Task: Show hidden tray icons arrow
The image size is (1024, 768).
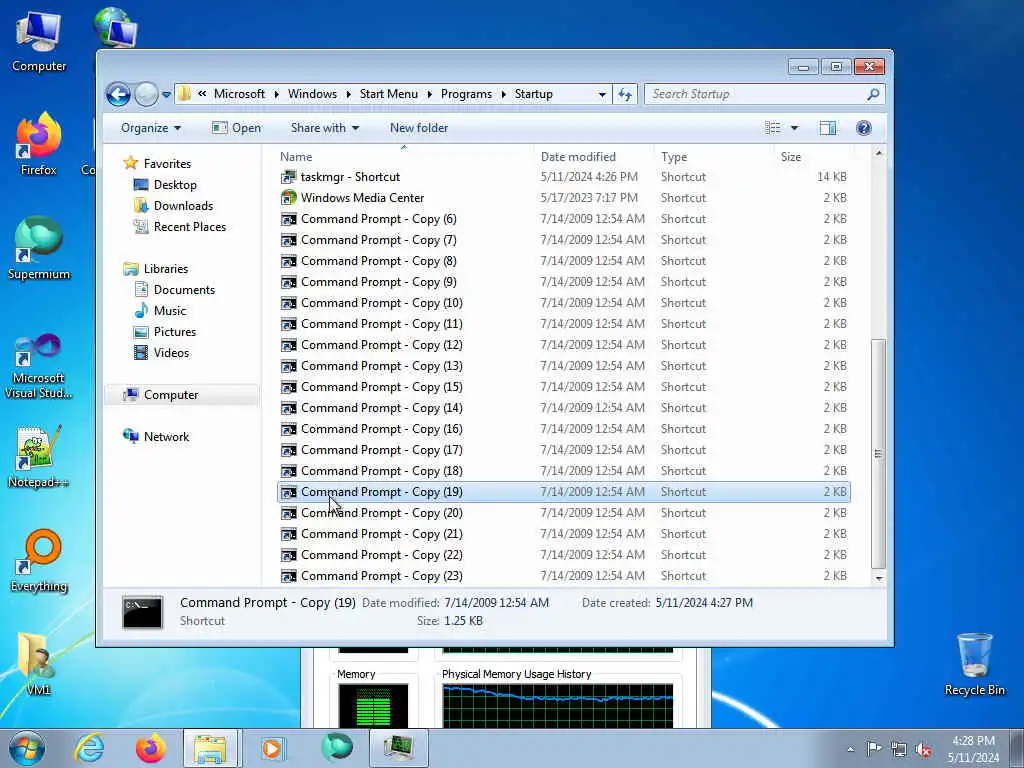Action: click(850, 749)
